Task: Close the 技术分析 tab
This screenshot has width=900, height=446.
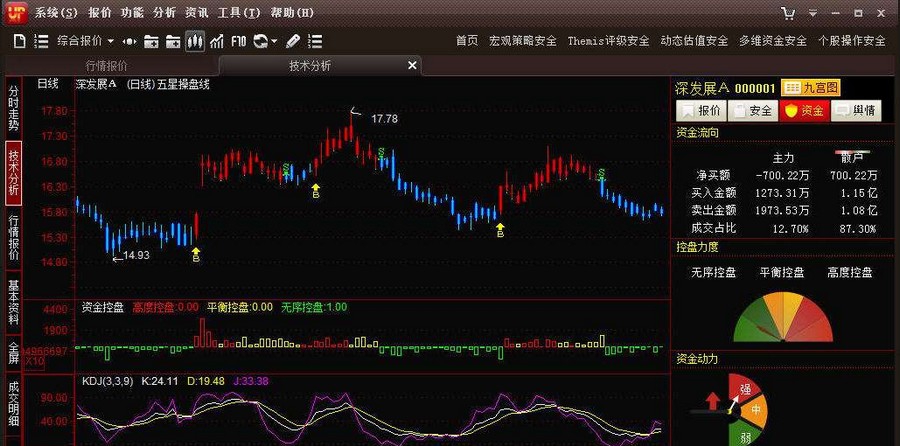Action: point(412,66)
